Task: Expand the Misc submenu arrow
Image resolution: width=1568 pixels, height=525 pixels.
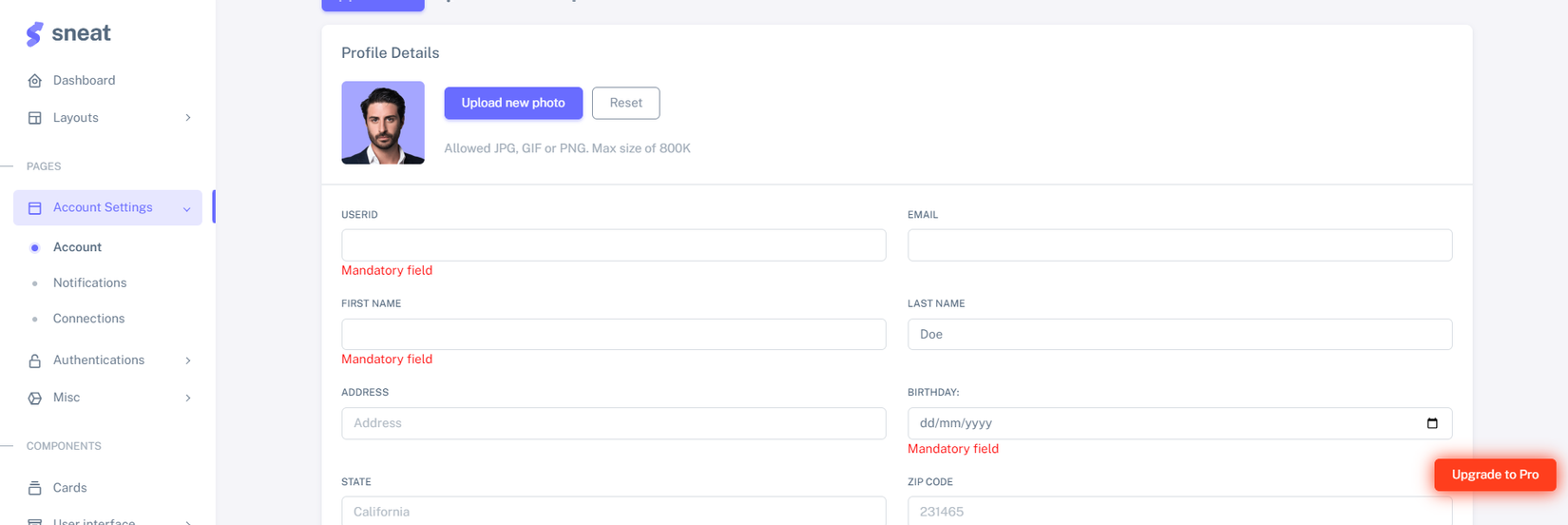Action: tap(188, 399)
